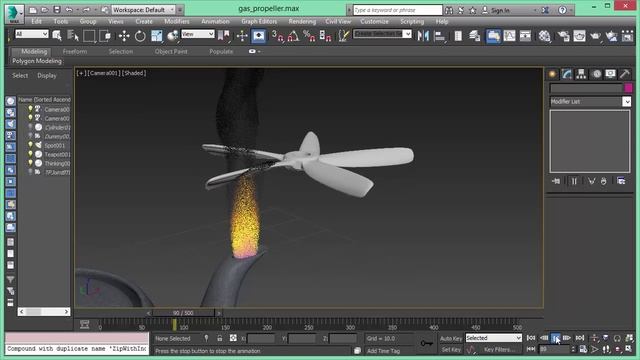Open the All selection filter dropdown
The height and width of the screenshot is (360, 640).
pos(32,34)
